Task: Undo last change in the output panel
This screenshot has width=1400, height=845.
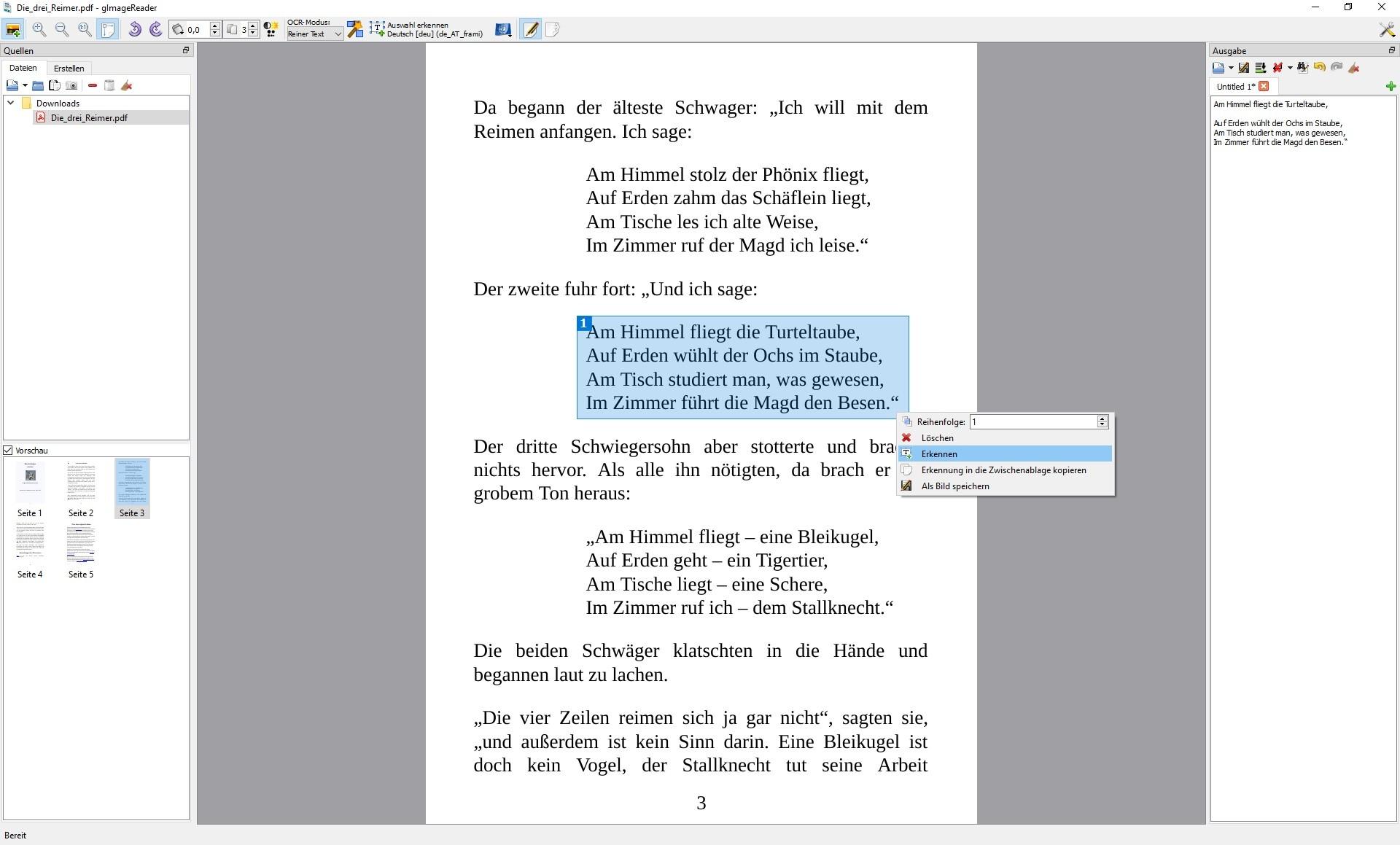Action: 1319,67
